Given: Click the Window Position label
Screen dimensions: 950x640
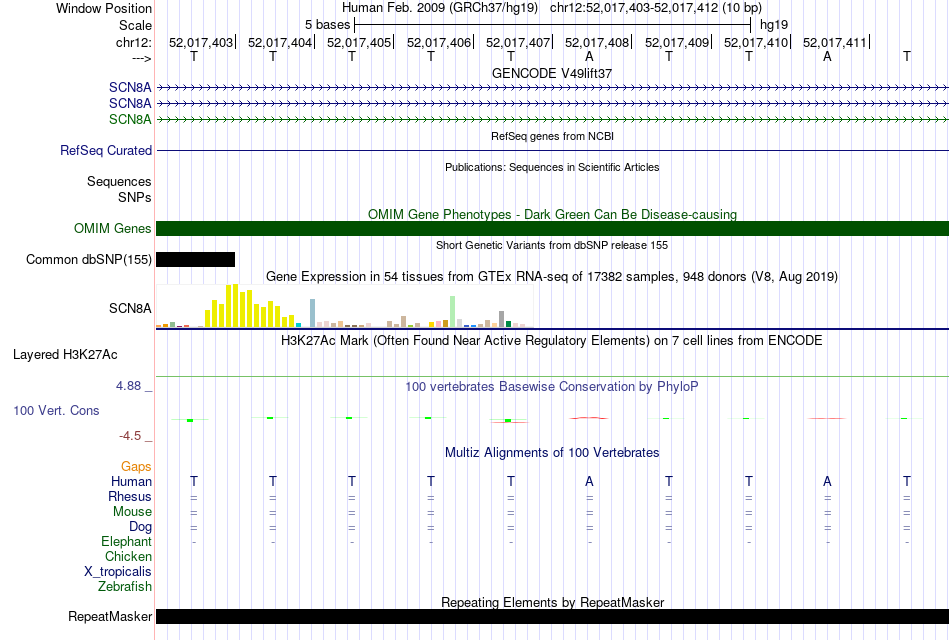Looking at the screenshot, I should point(104,8).
